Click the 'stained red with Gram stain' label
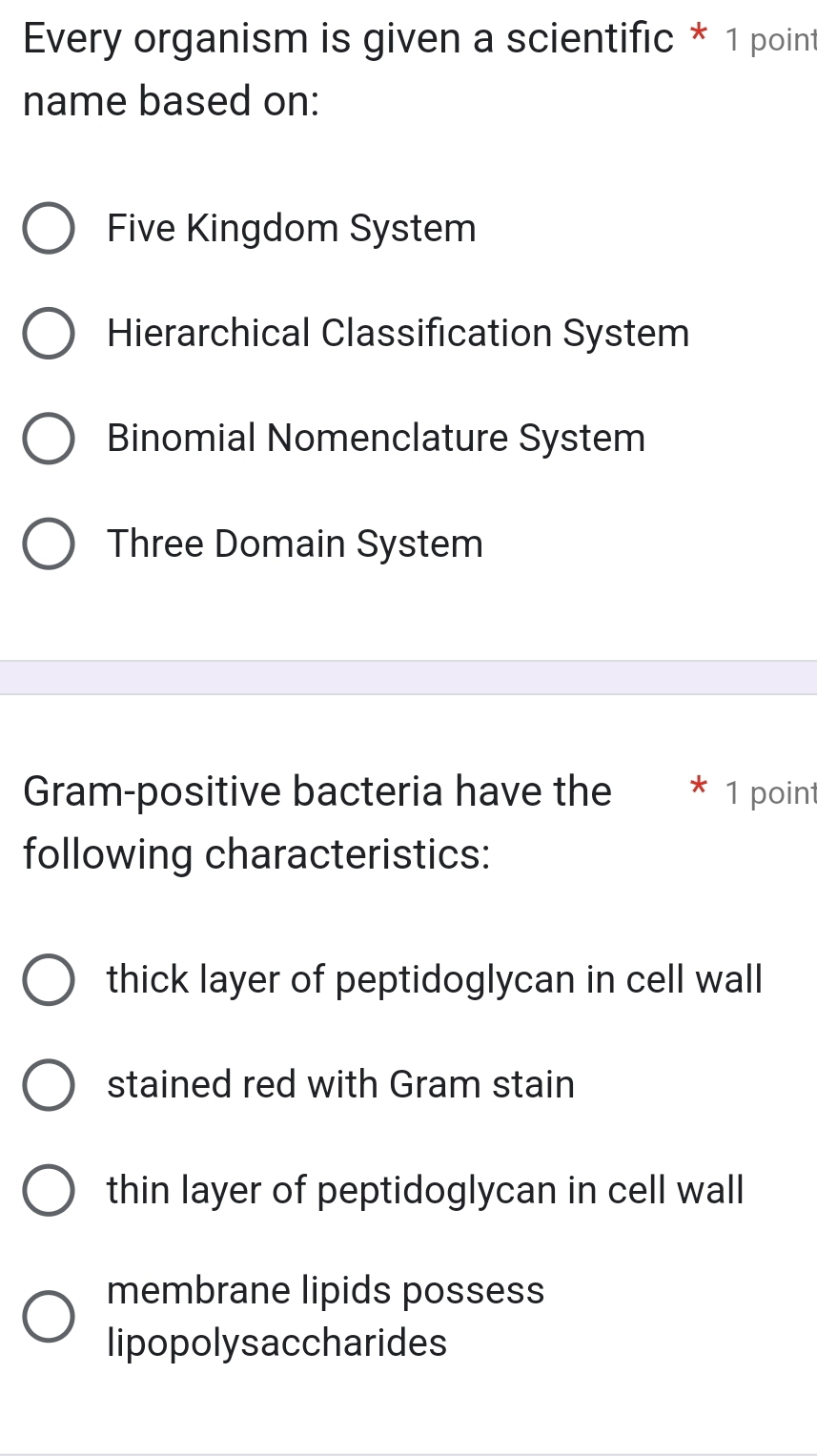The image size is (817, 1456). point(341,1084)
